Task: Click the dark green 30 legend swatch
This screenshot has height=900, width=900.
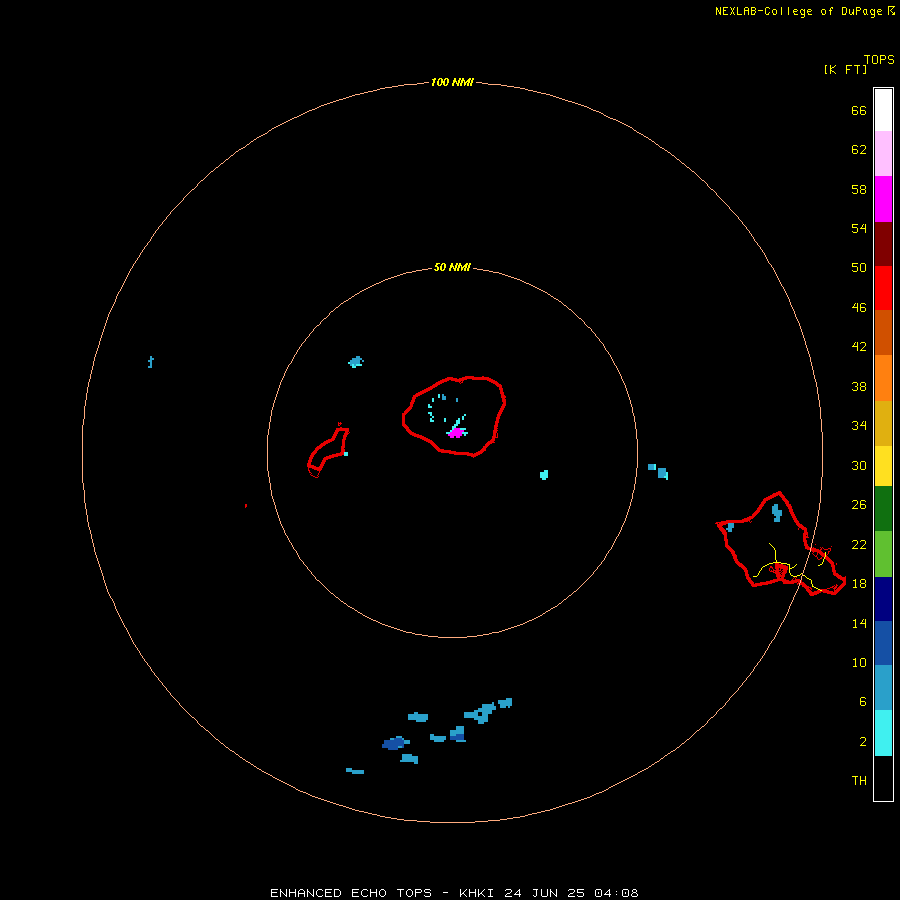Action: [x=883, y=509]
